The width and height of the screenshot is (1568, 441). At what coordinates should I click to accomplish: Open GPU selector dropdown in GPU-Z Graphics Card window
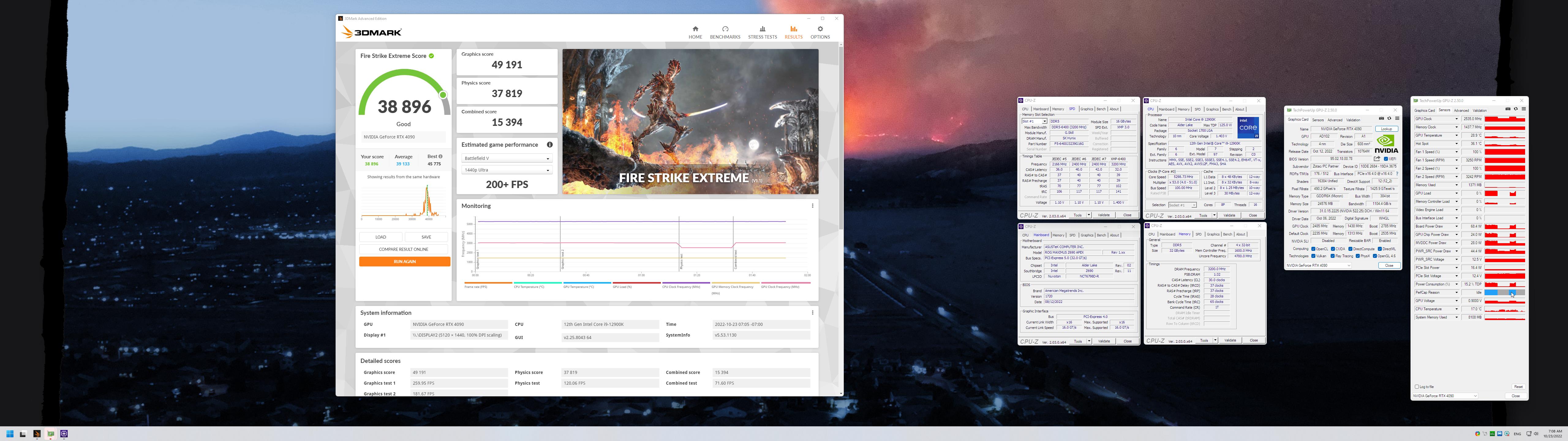(x=1319, y=266)
